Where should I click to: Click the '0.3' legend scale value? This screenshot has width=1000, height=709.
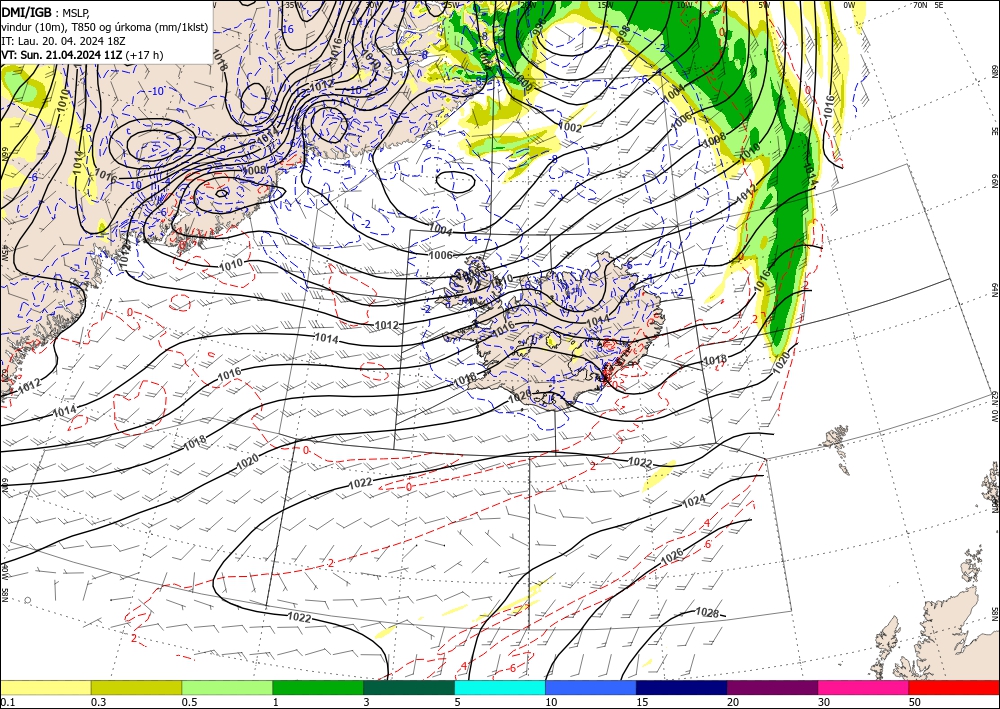pyautogui.click(x=99, y=702)
